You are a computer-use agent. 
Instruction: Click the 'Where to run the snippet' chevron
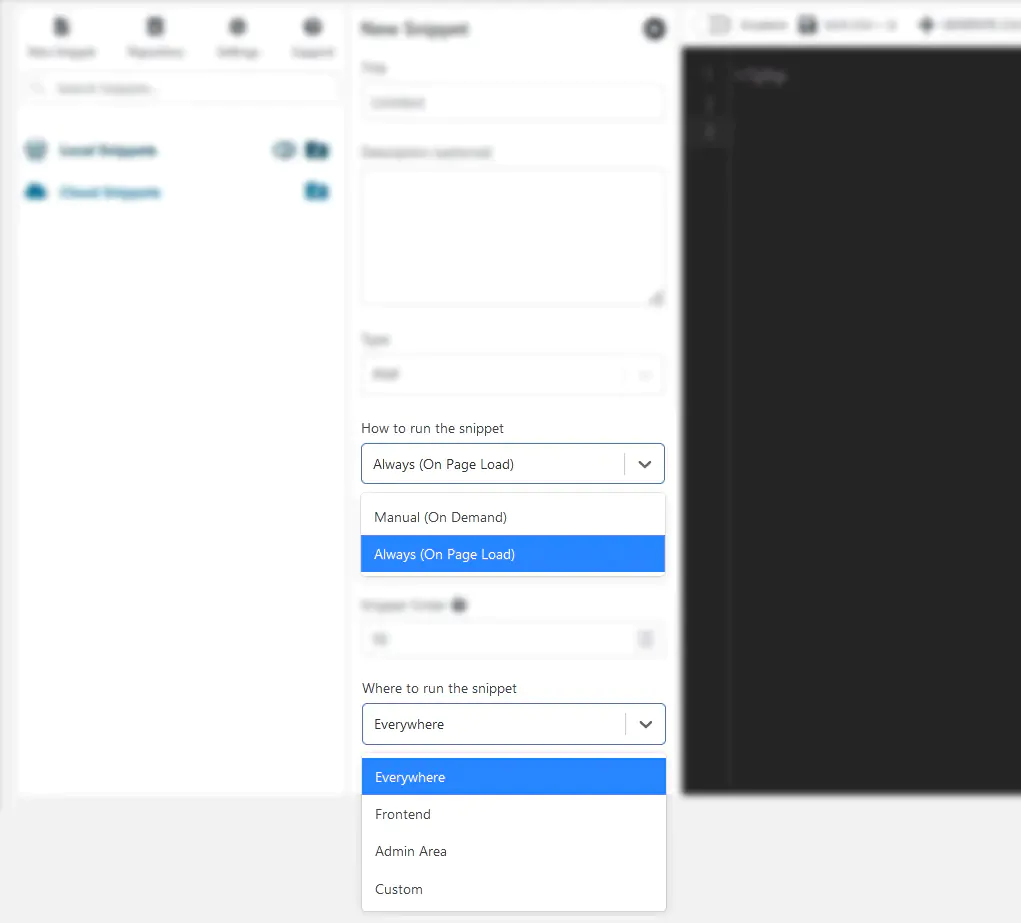point(646,724)
